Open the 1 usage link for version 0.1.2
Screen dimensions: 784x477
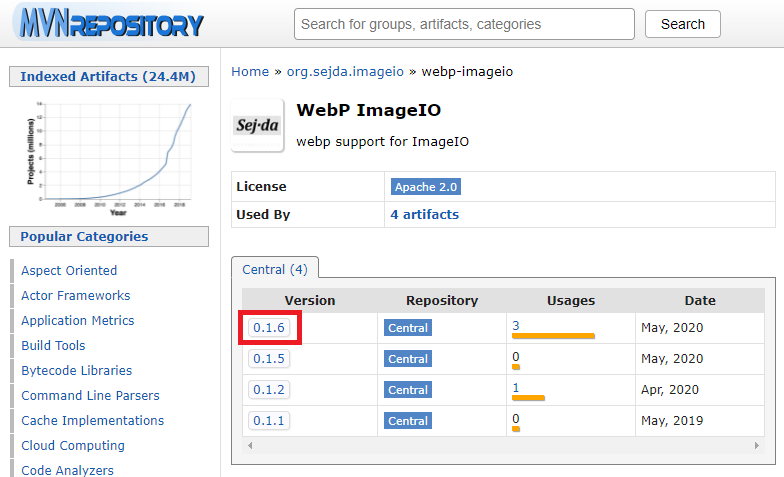(x=516, y=388)
